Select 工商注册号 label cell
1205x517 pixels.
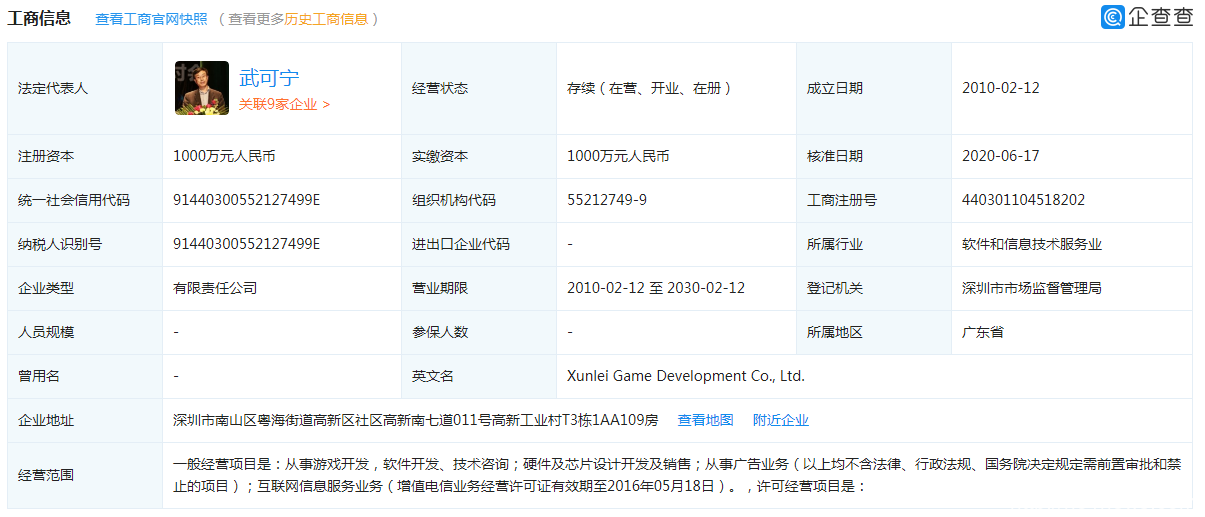[x=874, y=200]
